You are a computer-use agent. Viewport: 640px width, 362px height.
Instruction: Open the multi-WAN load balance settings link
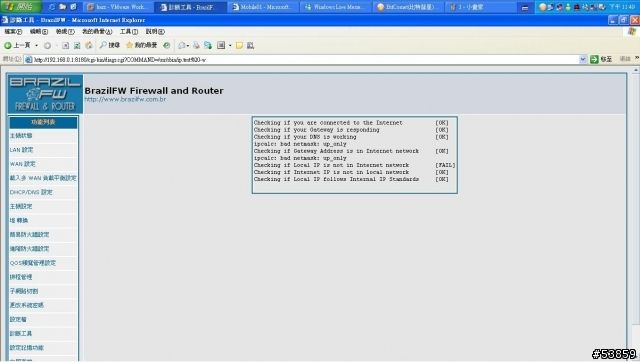coord(43,178)
